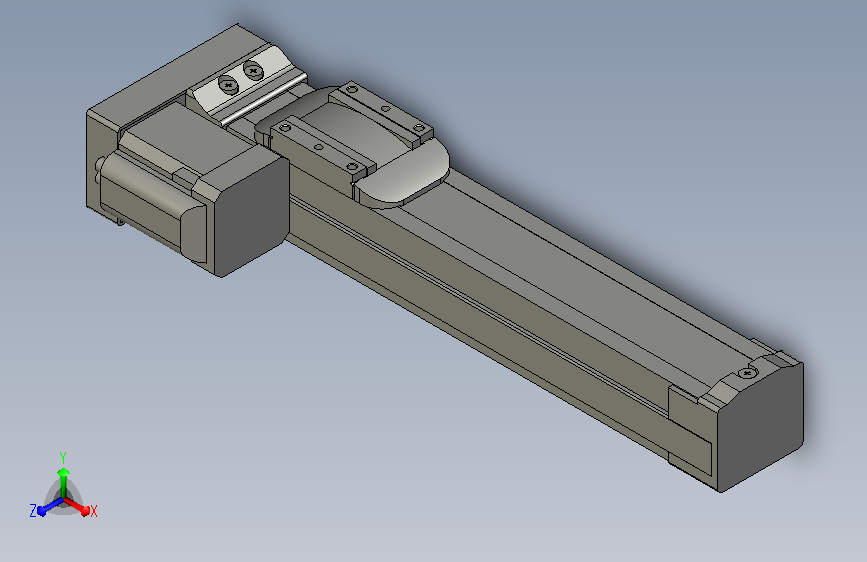Click the red X axis of the orientation triad
This screenshot has height=562, width=867.
pyautogui.click(x=78, y=507)
